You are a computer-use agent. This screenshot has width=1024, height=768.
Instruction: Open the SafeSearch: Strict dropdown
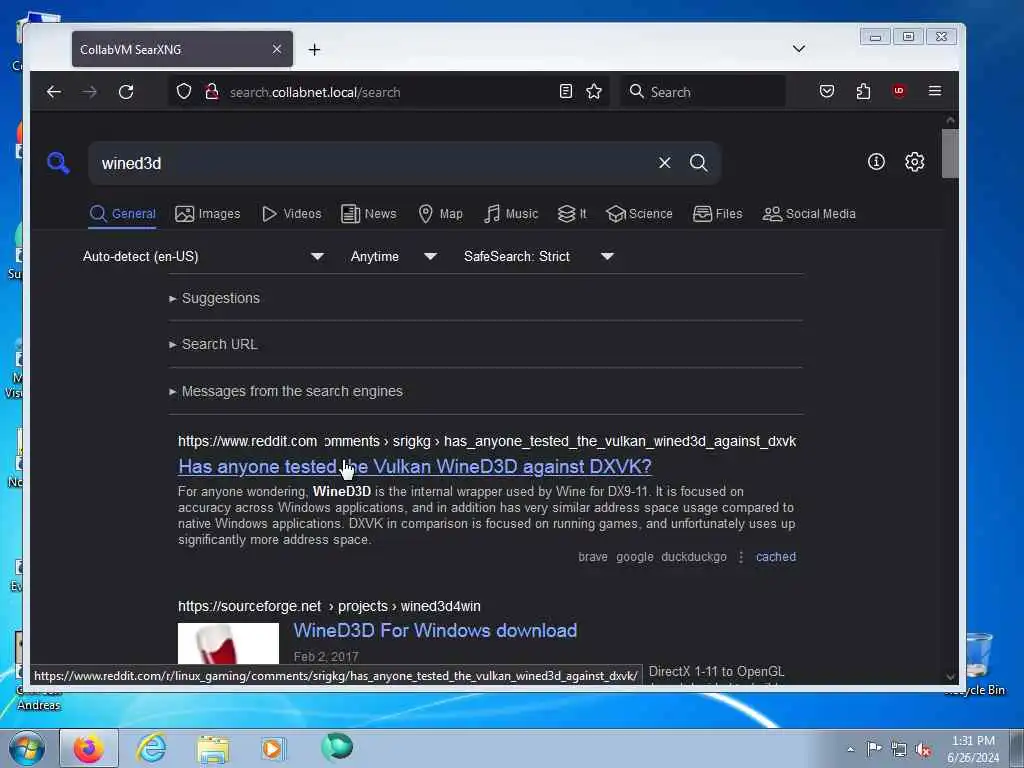(538, 257)
